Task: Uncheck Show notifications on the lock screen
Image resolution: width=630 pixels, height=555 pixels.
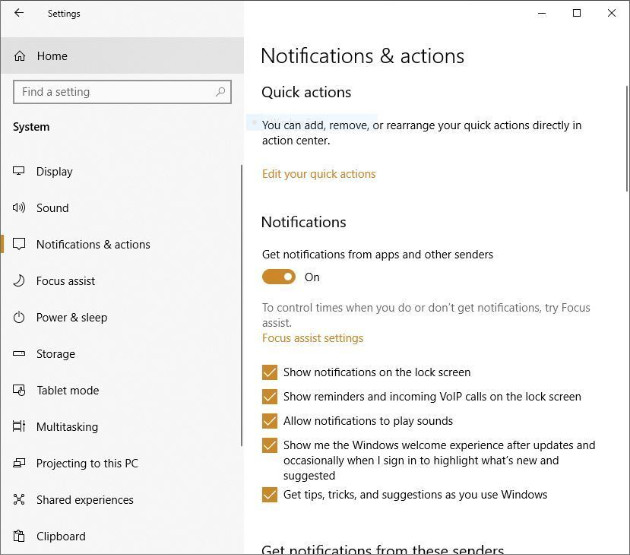Action: coord(269,372)
